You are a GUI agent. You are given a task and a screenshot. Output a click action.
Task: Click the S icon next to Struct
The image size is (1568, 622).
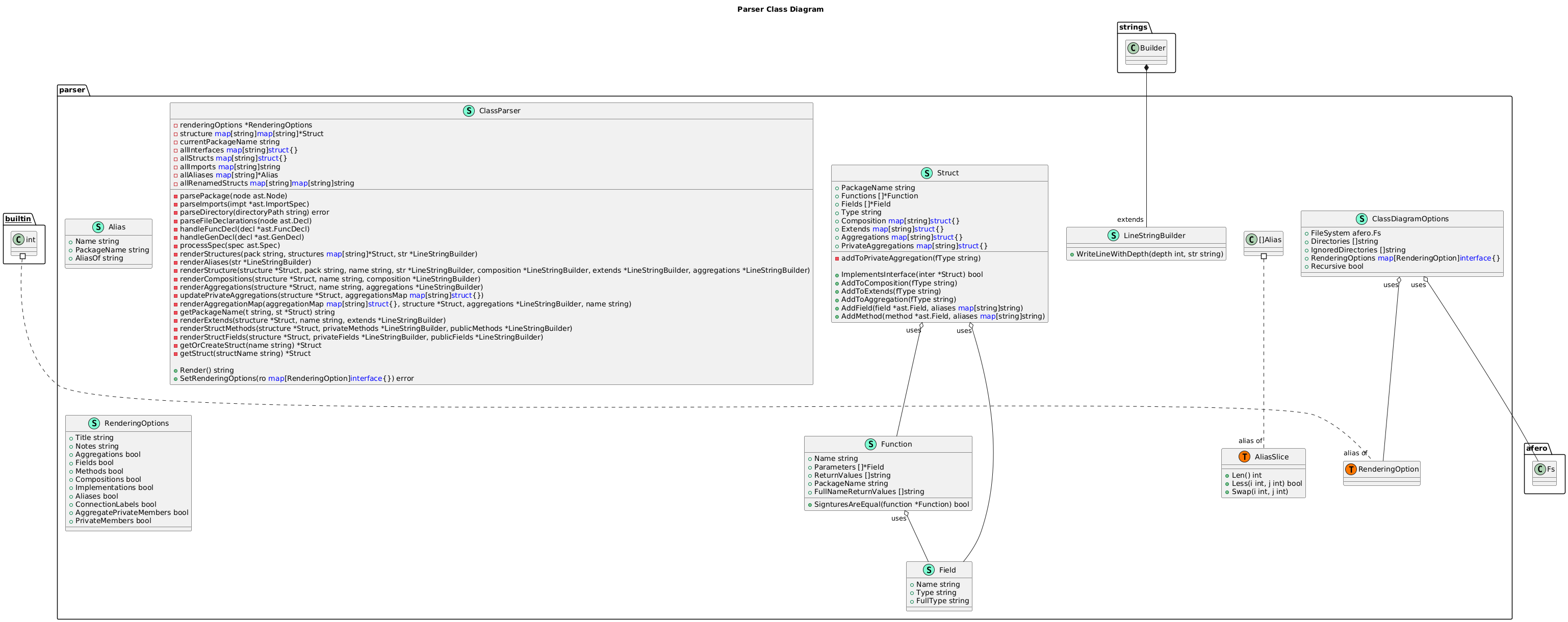[927, 173]
